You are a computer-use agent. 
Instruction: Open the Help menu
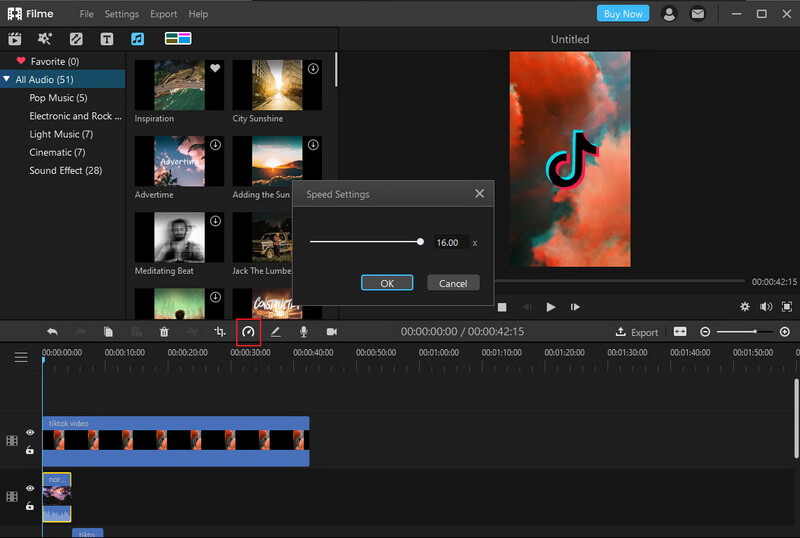click(x=198, y=14)
